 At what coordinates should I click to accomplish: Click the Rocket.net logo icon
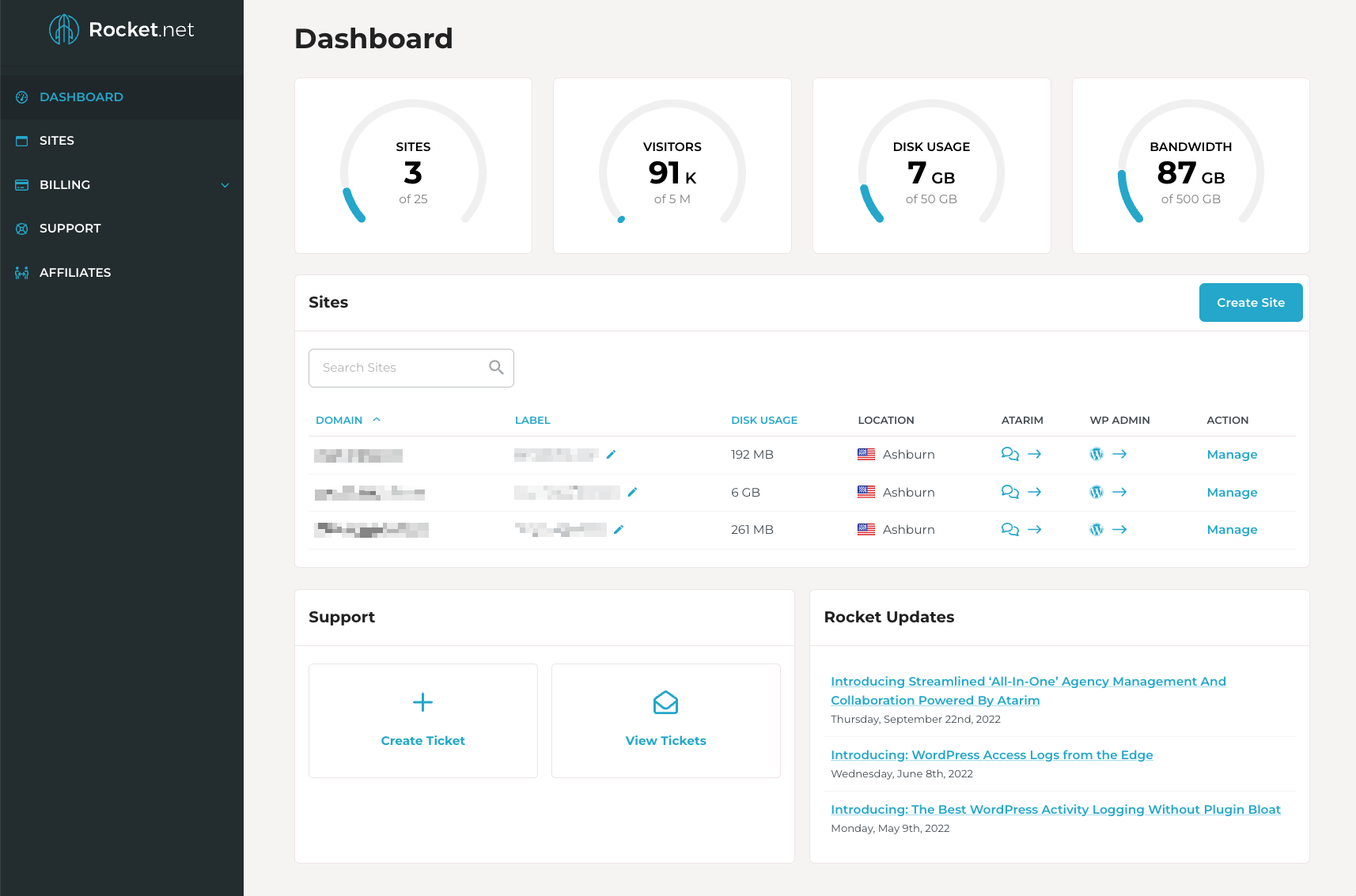pyautogui.click(x=64, y=30)
